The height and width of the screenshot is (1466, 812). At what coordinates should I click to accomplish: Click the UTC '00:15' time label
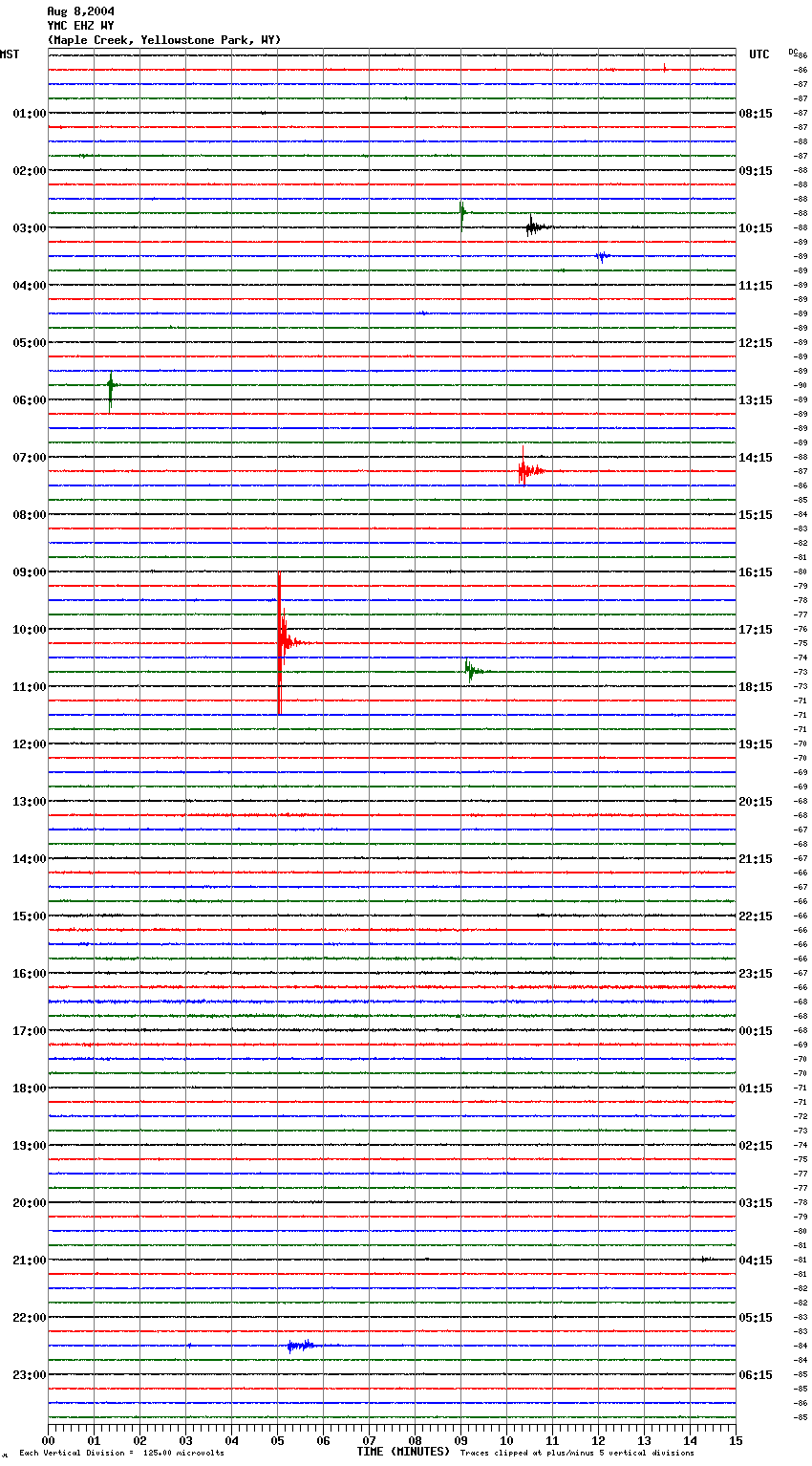[756, 1031]
